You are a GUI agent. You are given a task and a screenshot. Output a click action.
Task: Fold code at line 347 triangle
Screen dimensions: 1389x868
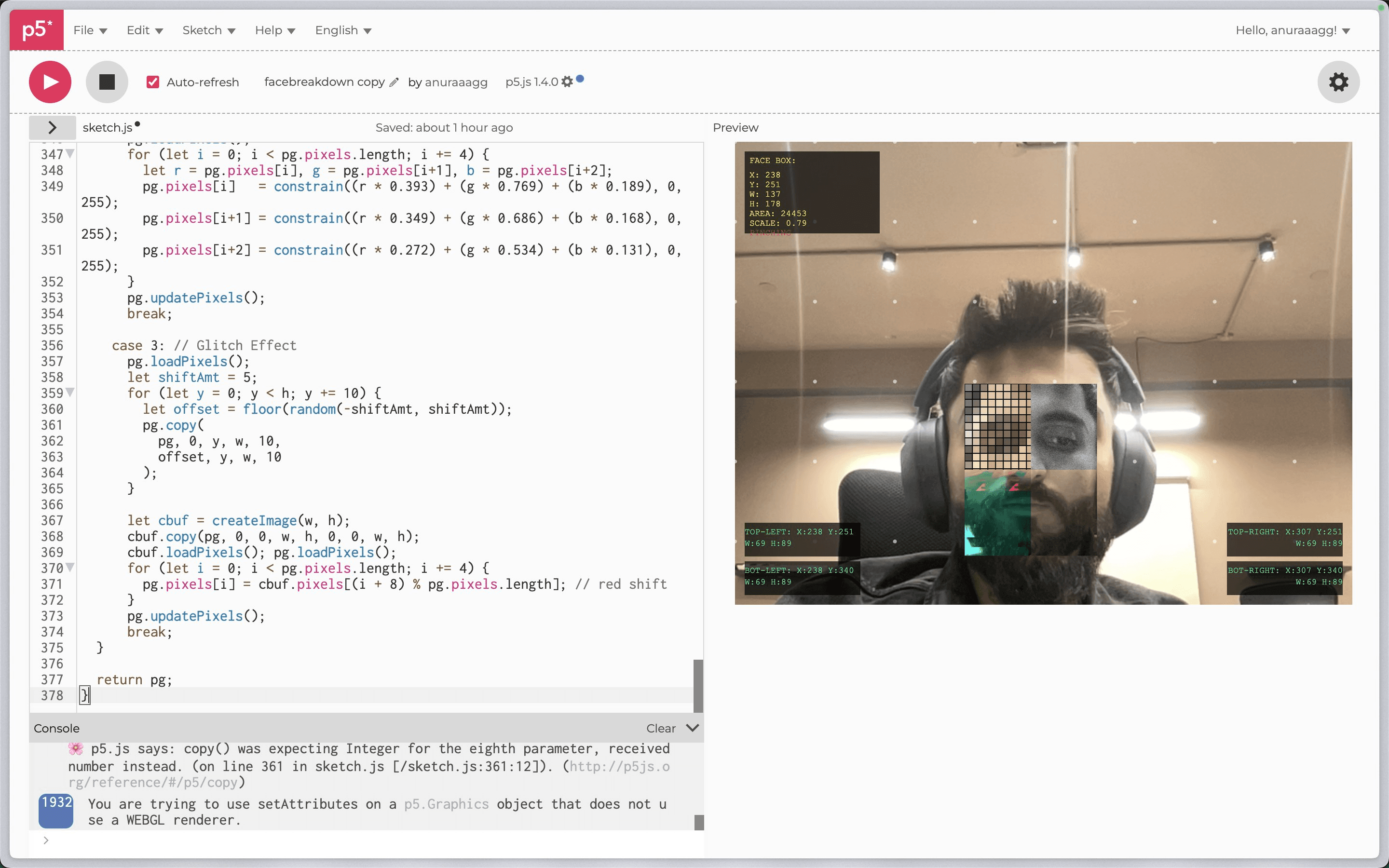point(70,154)
